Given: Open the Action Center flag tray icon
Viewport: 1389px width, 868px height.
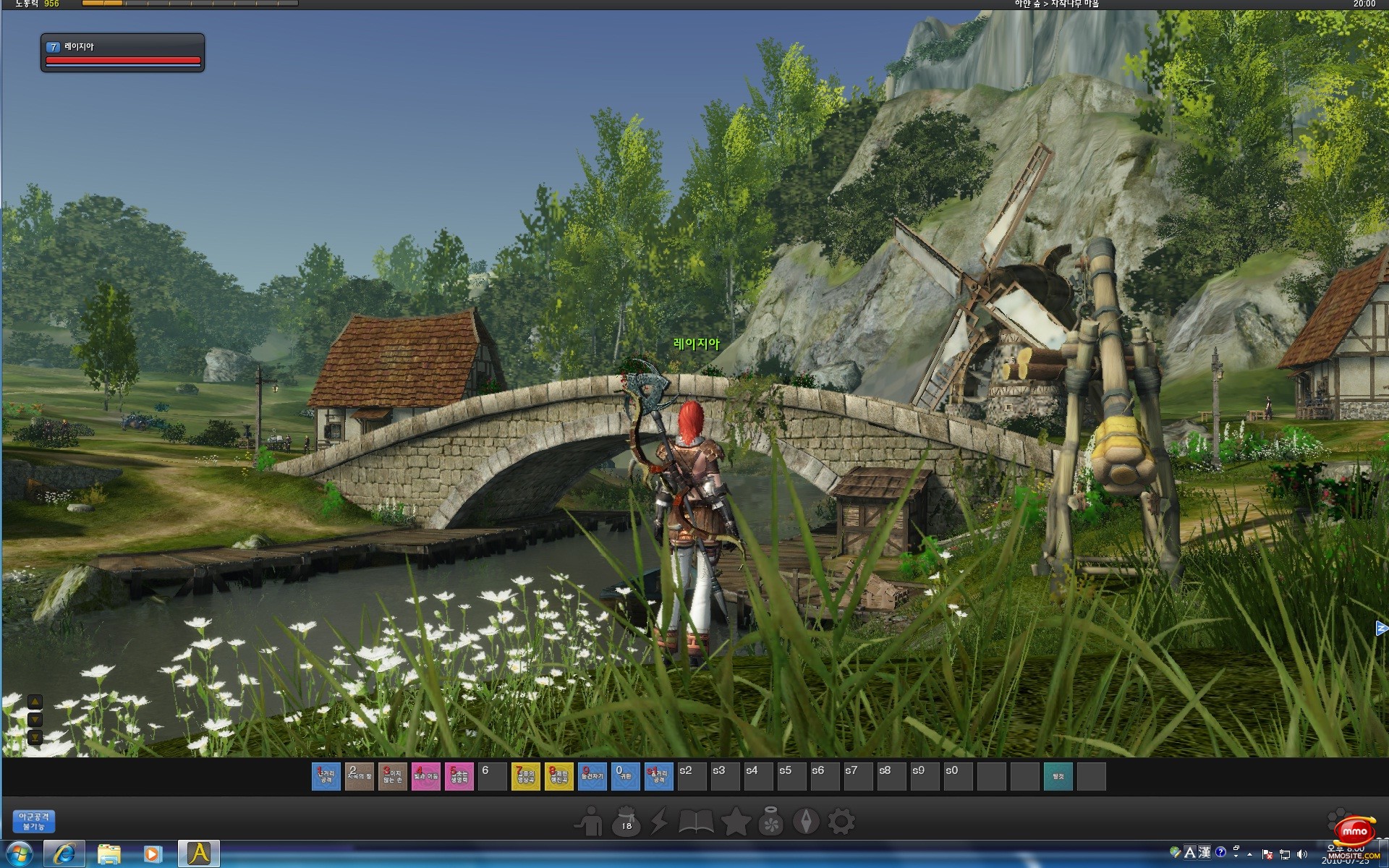Looking at the screenshot, I should (1267, 854).
